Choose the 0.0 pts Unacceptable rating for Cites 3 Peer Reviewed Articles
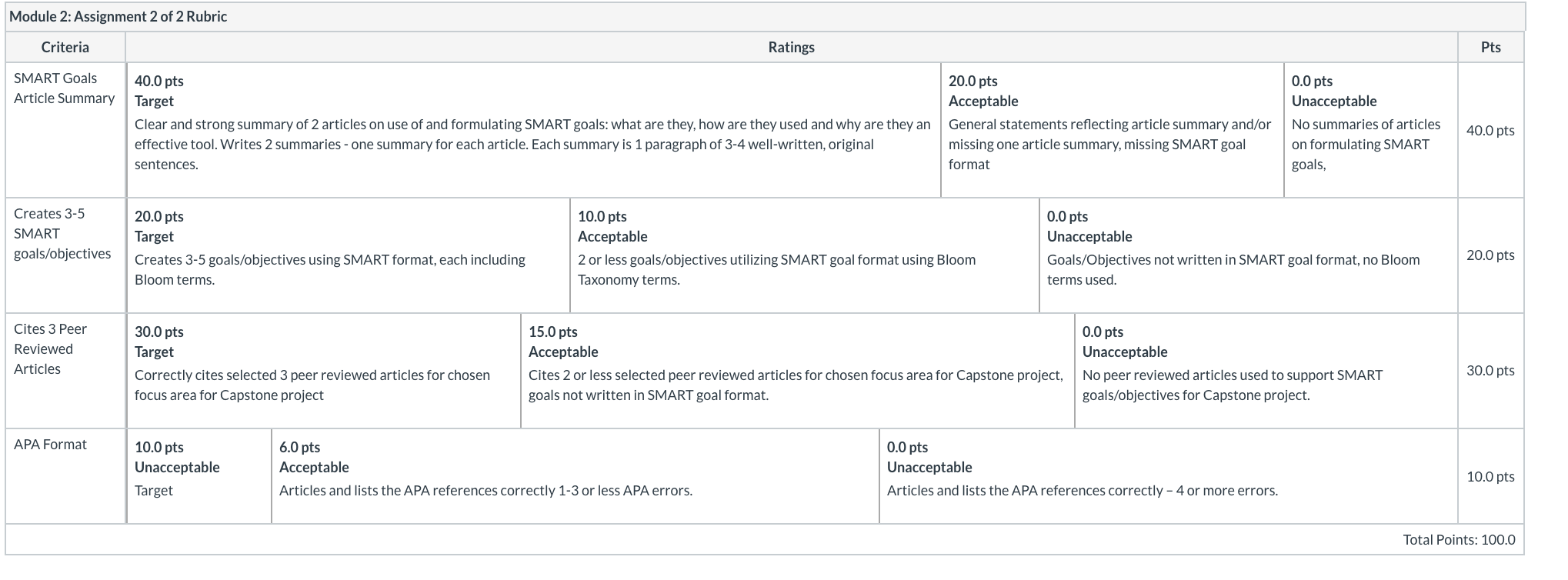 pyautogui.click(x=1266, y=371)
